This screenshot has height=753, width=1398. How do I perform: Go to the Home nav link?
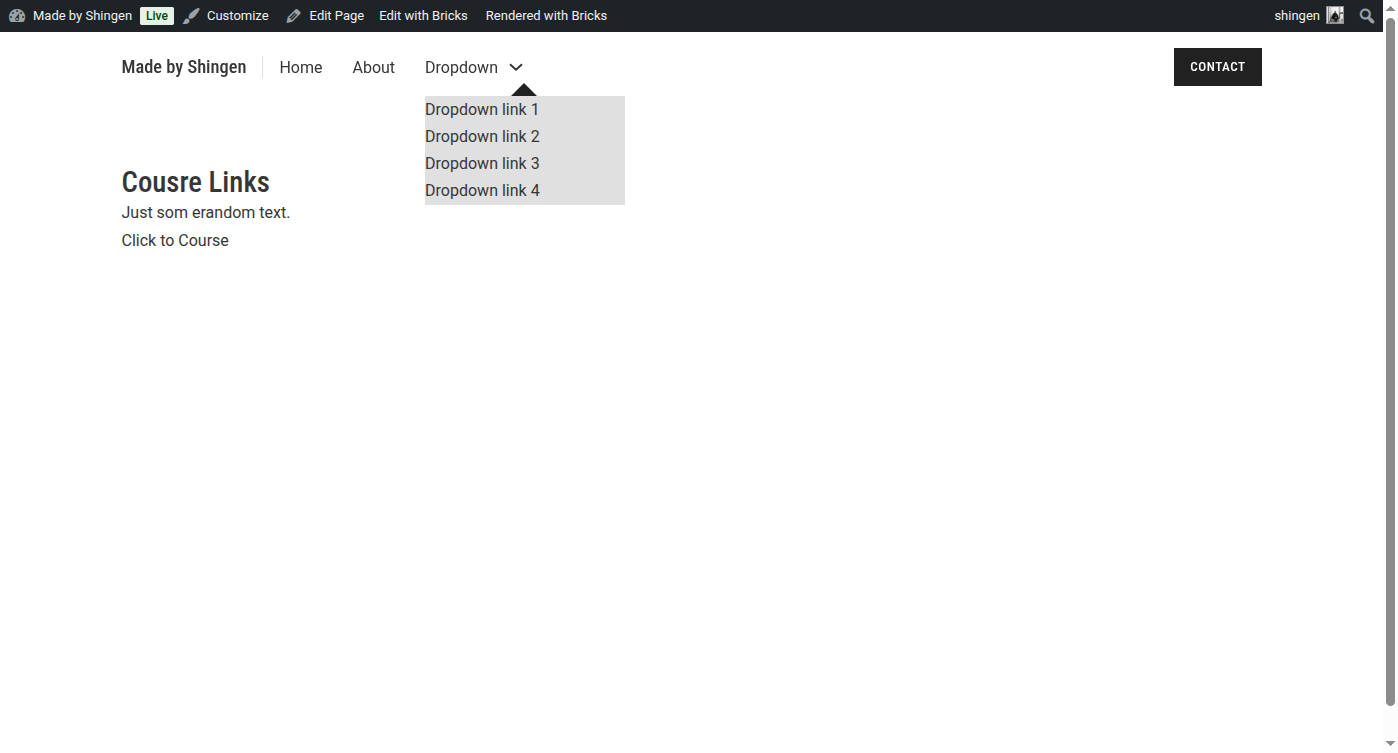click(301, 68)
